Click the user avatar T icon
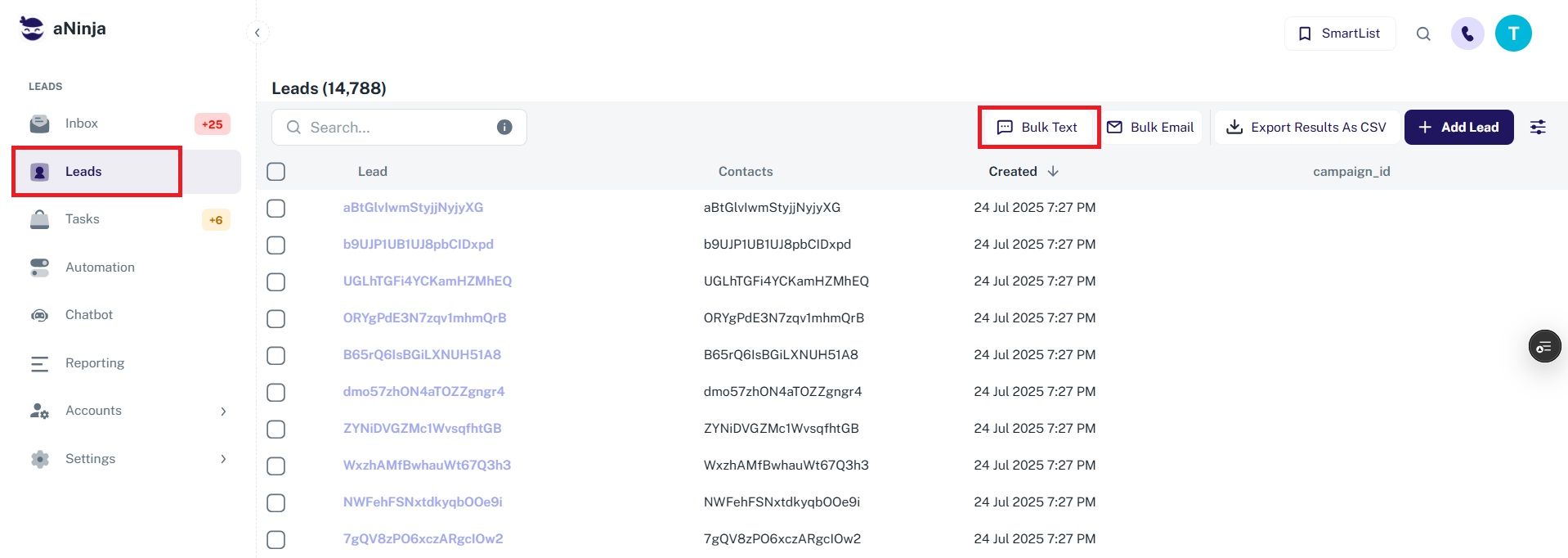The height and width of the screenshot is (558, 1568). pos(1513,34)
